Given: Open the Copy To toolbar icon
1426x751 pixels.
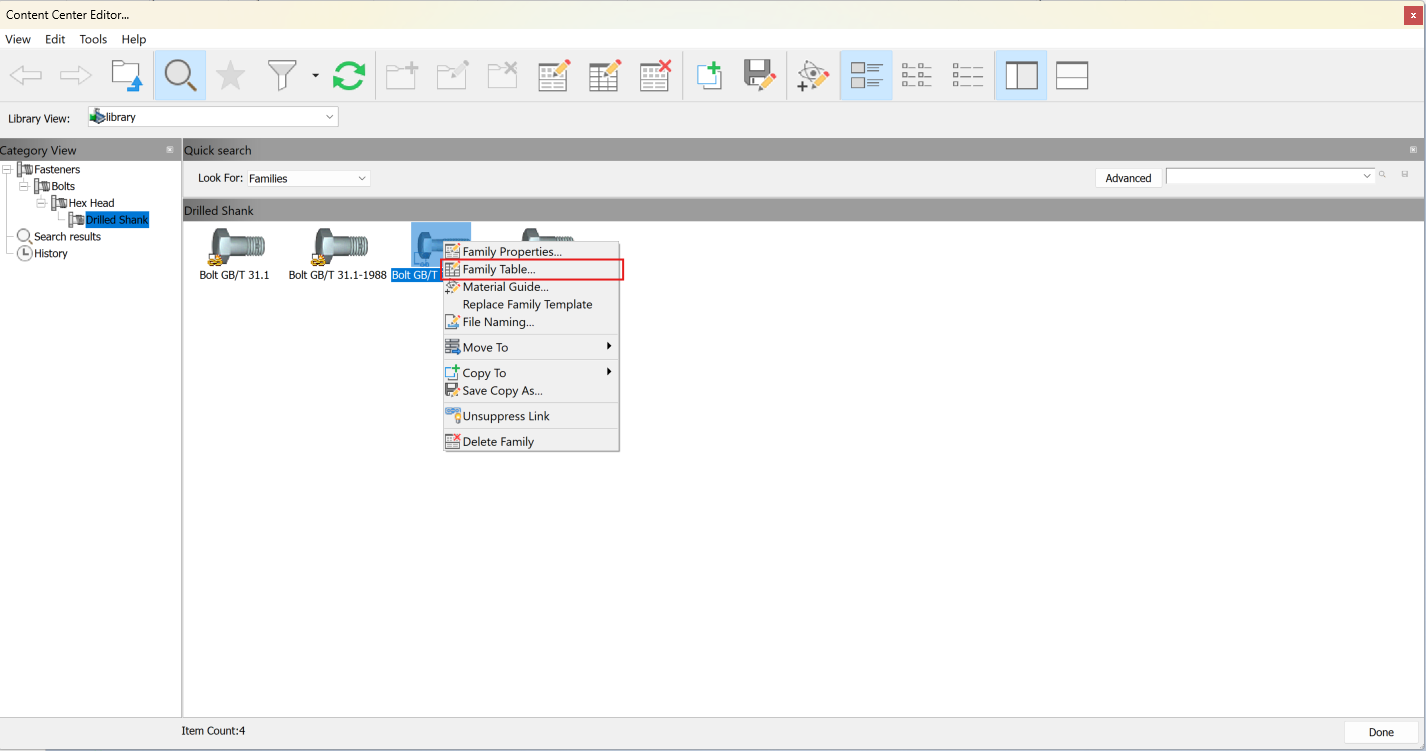Looking at the screenshot, I should point(709,75).
